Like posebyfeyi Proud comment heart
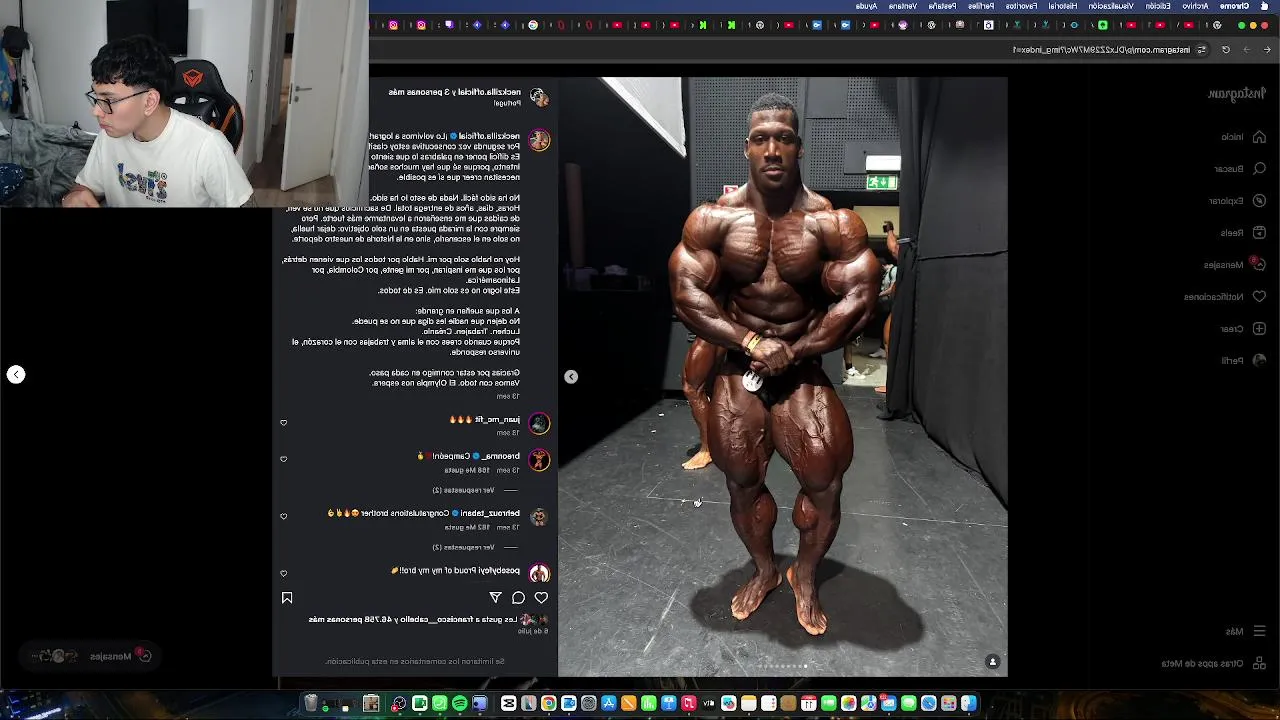 pos(283,573)
